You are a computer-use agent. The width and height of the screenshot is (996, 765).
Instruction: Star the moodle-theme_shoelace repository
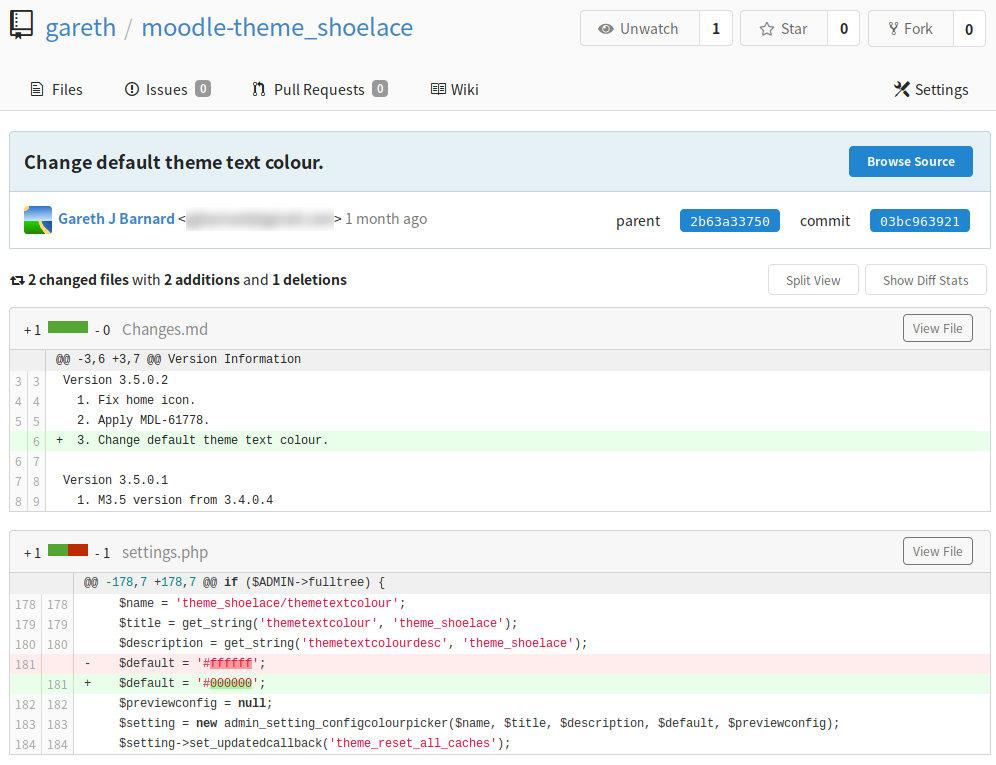(784, 29)
